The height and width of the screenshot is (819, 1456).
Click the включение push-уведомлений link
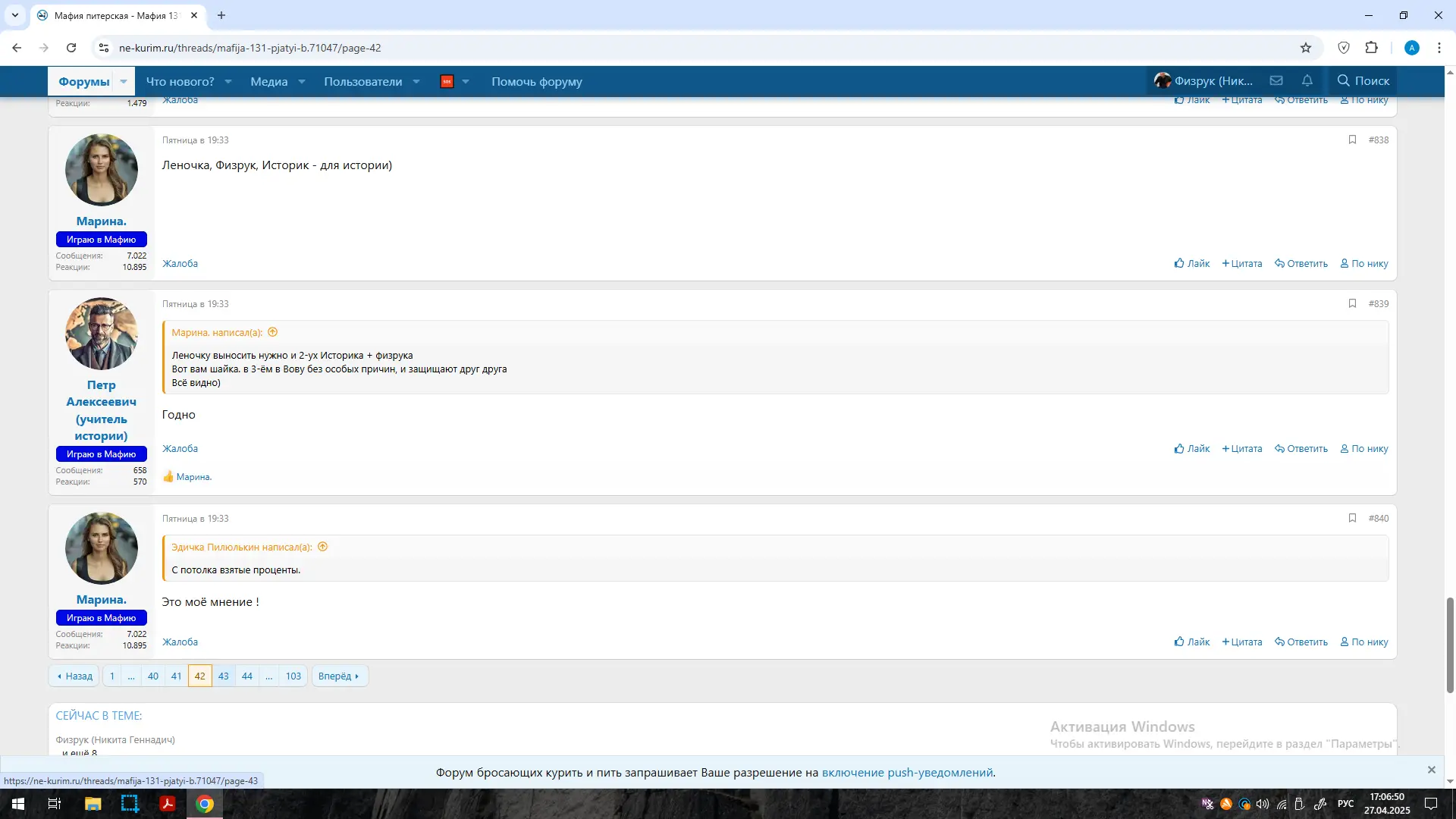coord(907,772)
